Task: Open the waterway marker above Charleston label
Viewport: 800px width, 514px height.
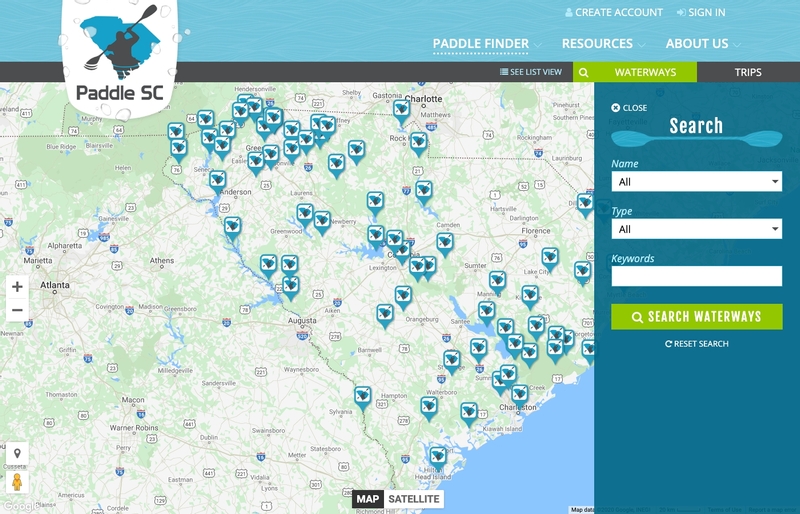Action: (519, 395)
